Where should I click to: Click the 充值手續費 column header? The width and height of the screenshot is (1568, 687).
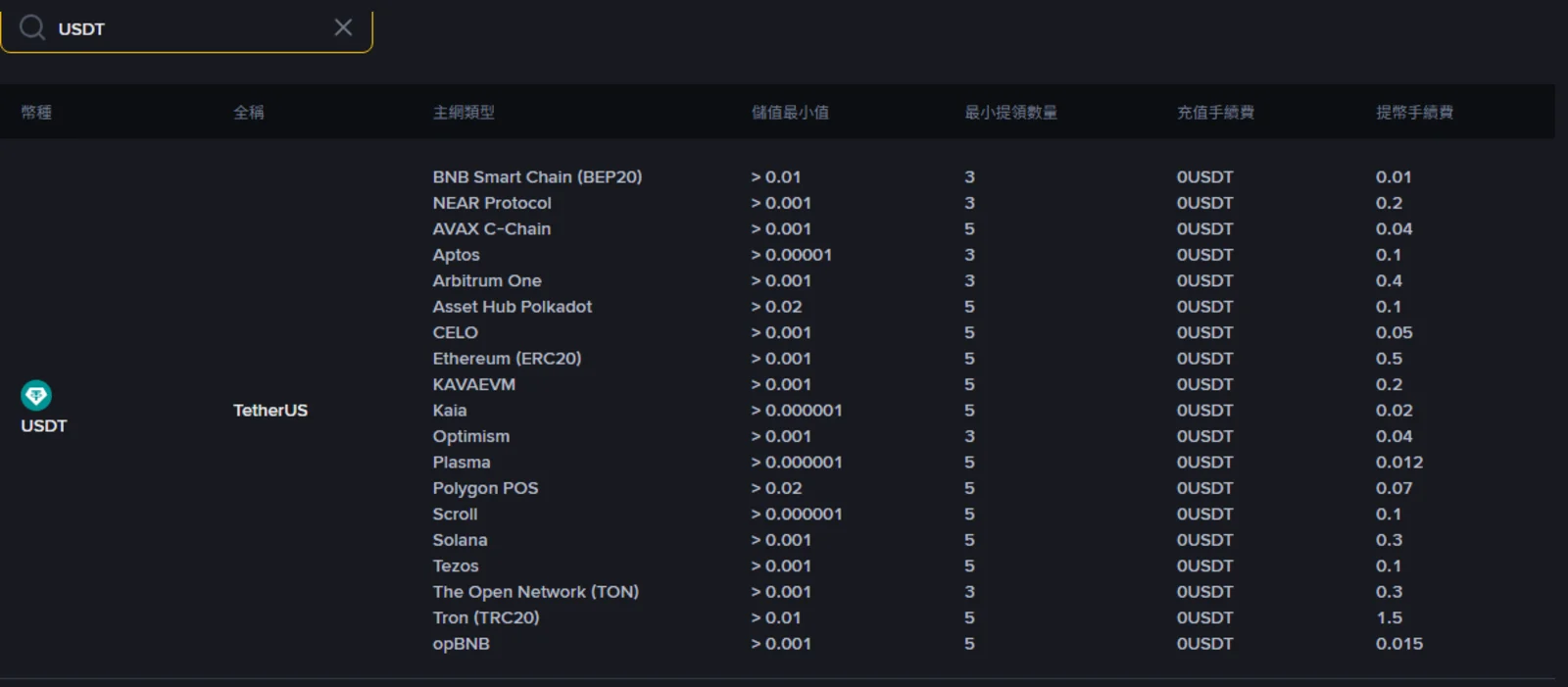point(1215,113)
